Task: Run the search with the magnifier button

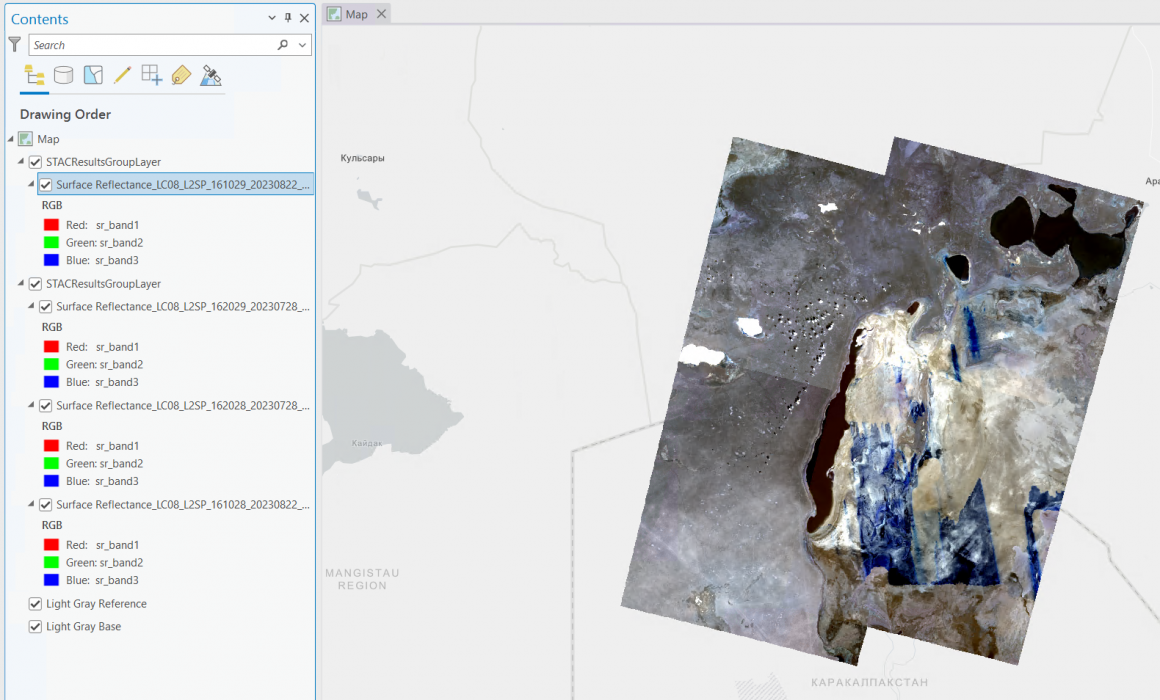Action: click(x=281, y=44)
